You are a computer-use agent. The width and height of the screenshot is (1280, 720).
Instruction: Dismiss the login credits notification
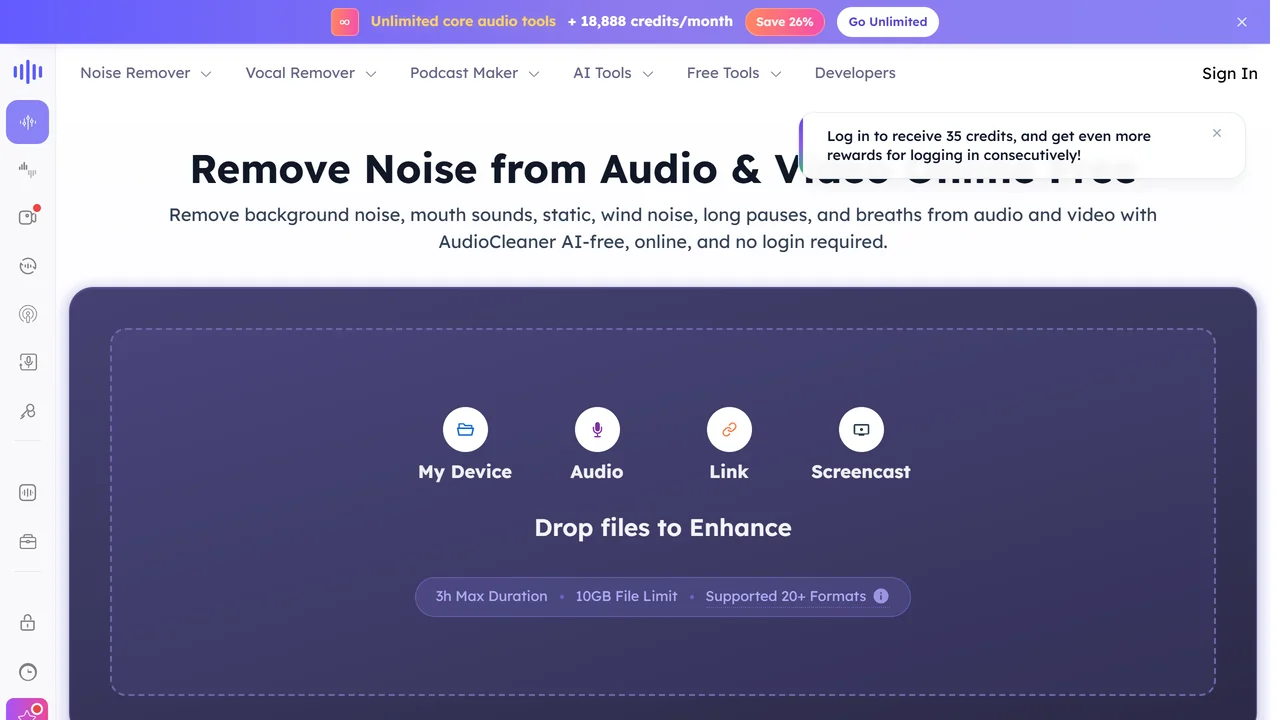coord(1217,133)
